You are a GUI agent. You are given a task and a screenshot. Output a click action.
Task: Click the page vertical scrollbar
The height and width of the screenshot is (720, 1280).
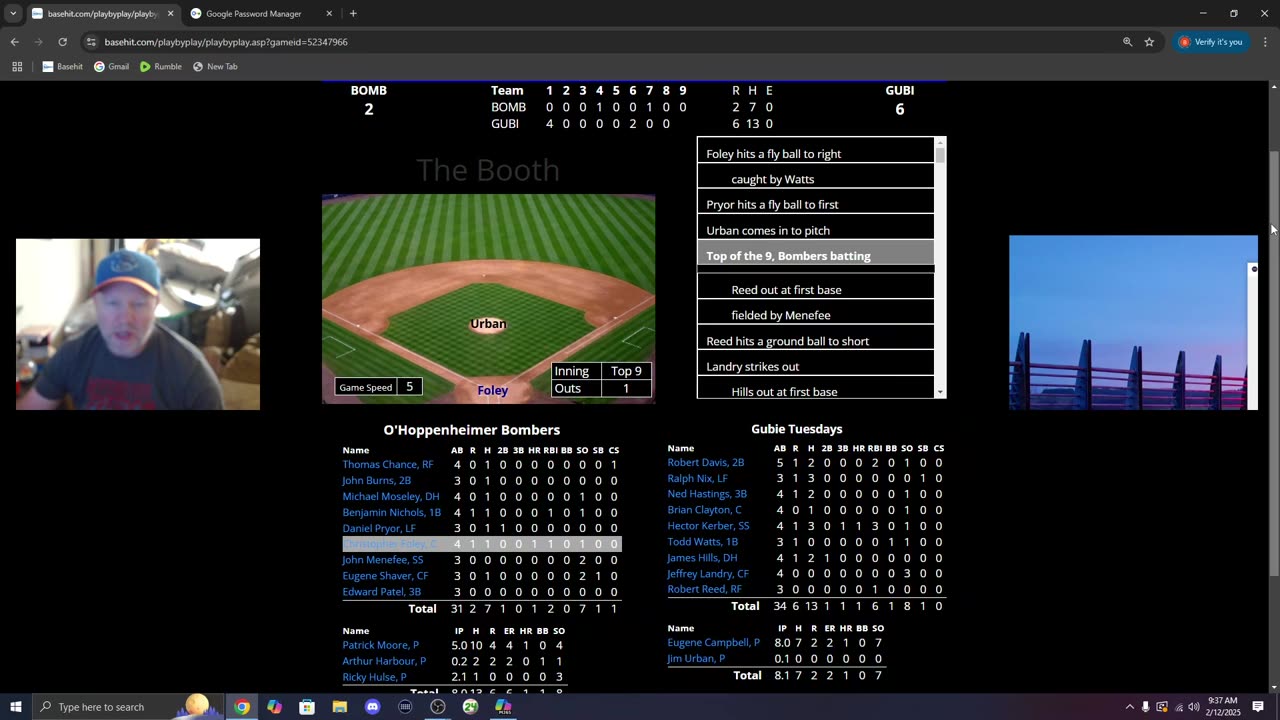1274,365
